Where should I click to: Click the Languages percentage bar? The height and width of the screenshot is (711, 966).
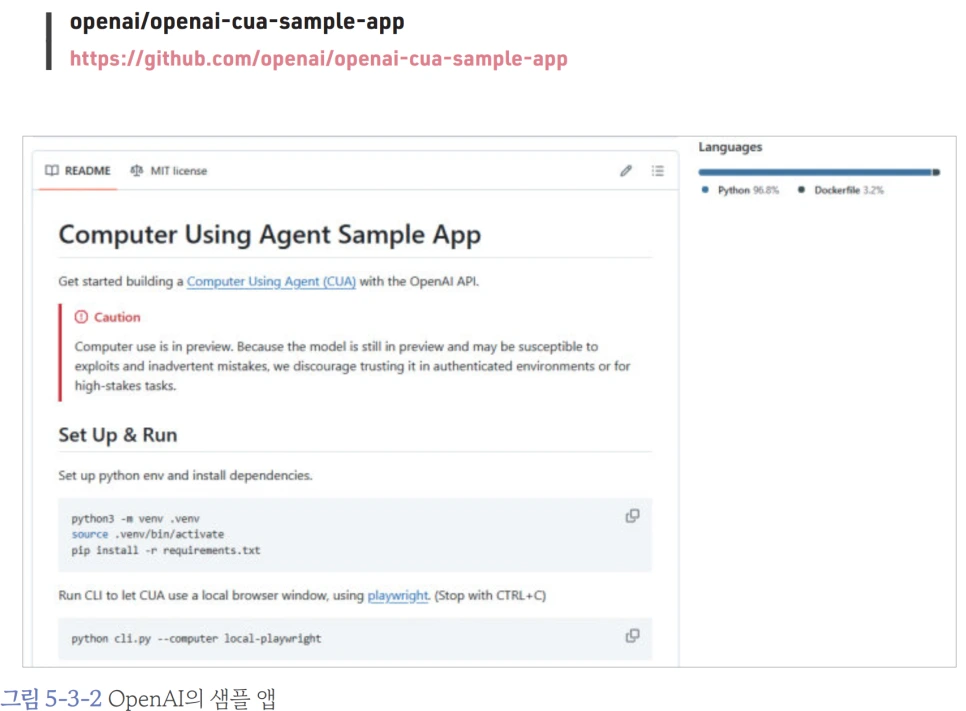[819, 173]
